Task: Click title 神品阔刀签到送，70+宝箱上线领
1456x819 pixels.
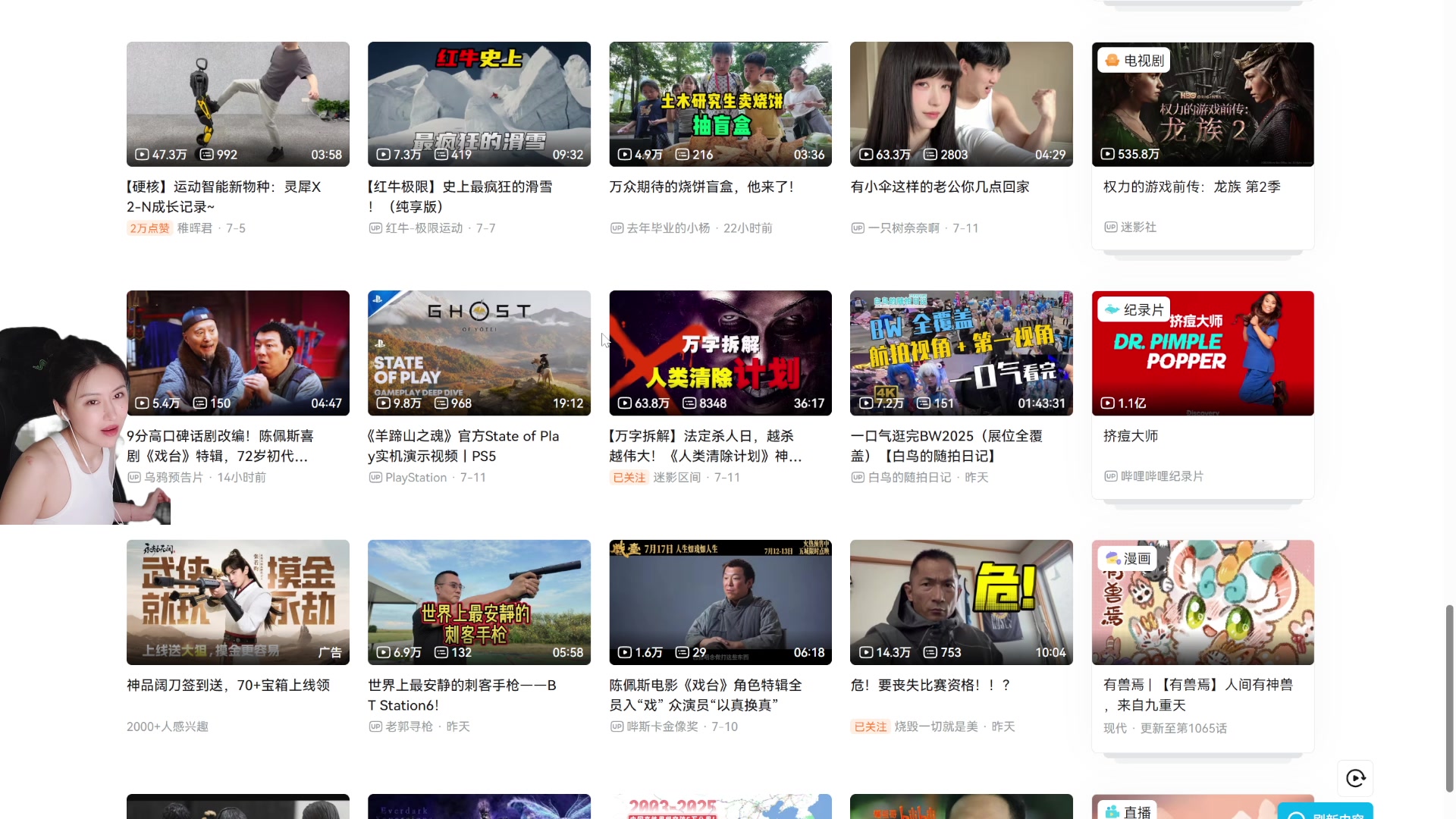Action: click(x=228, y=686)
